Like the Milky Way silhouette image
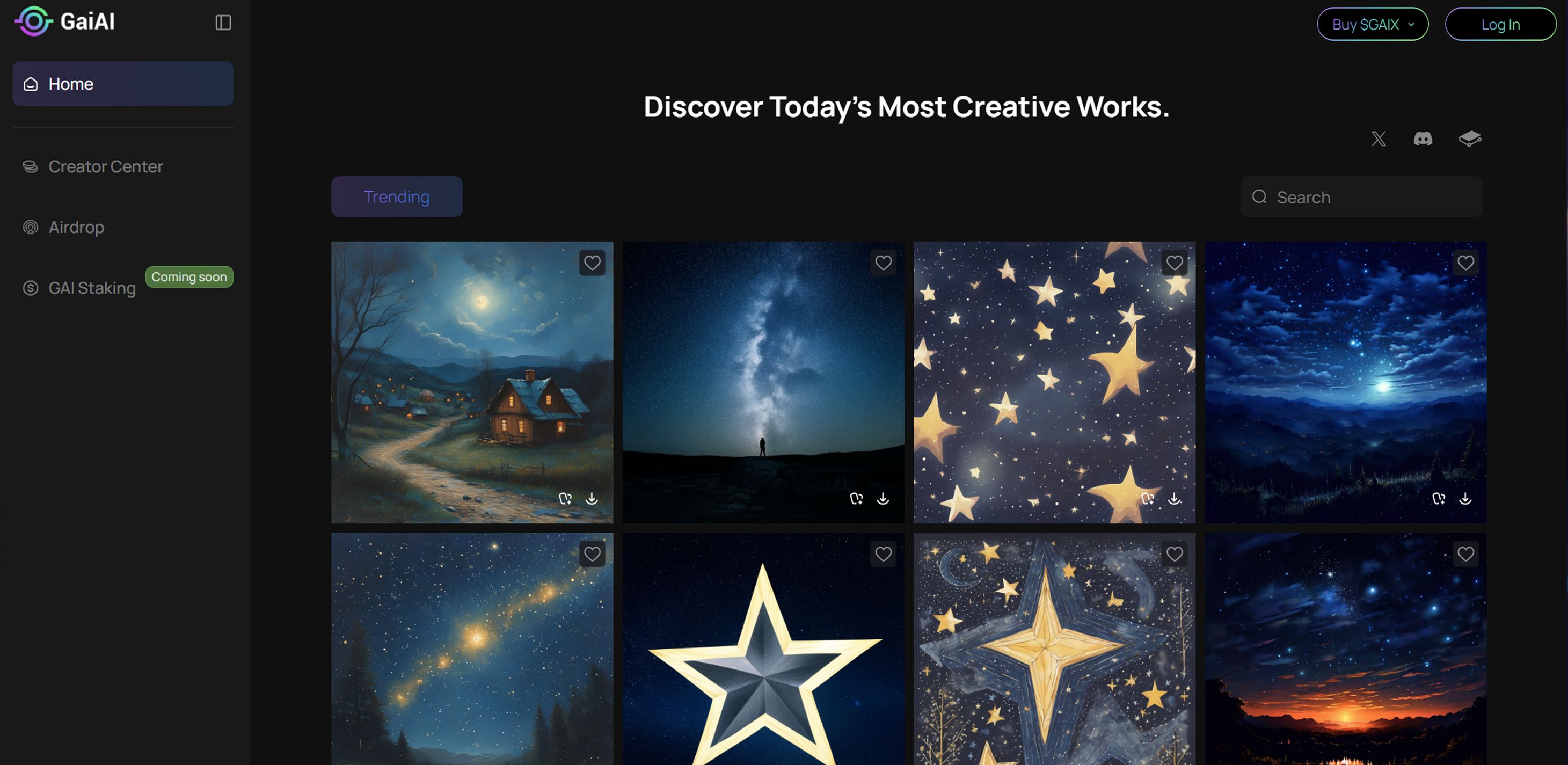This screenshot has height=765, width=1568. click(x=883, y=263)
